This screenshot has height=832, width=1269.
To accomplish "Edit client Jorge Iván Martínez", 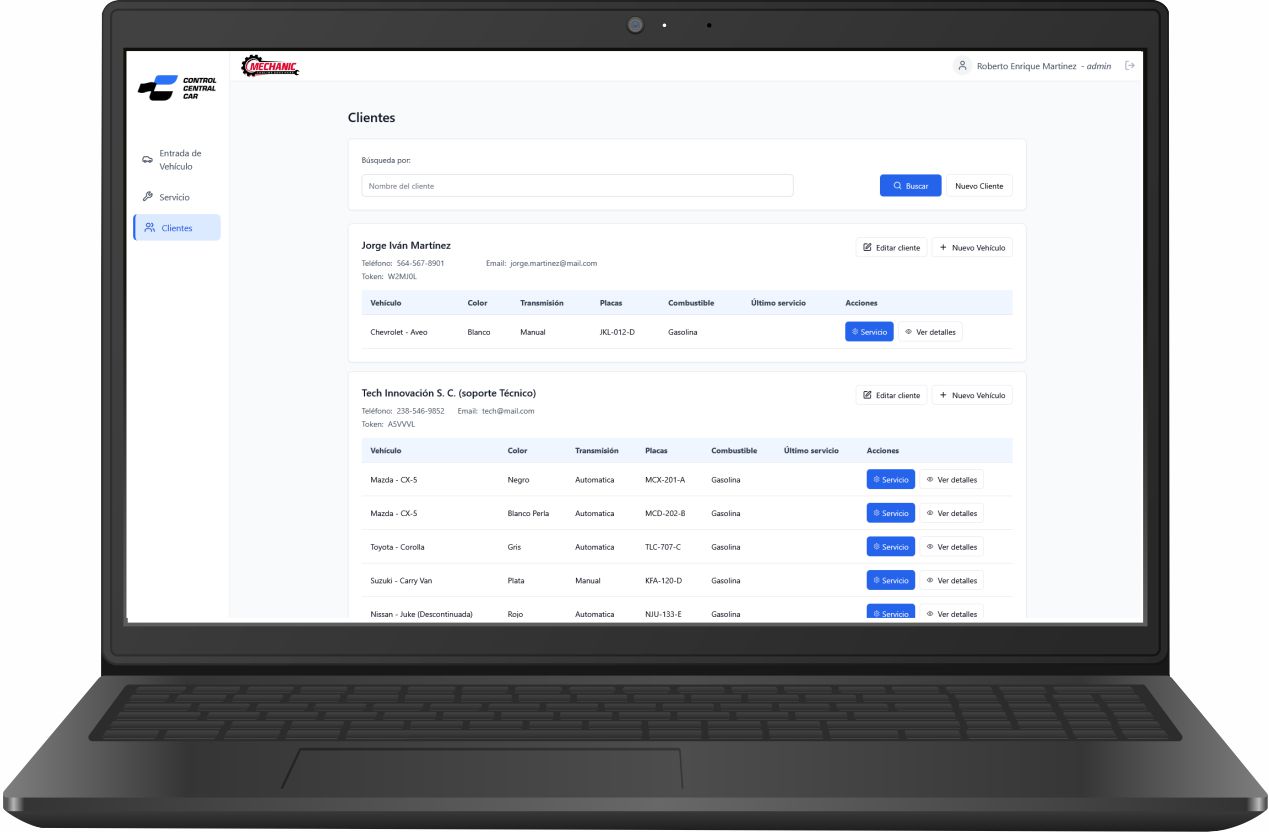I will click(x=891, y=247).
